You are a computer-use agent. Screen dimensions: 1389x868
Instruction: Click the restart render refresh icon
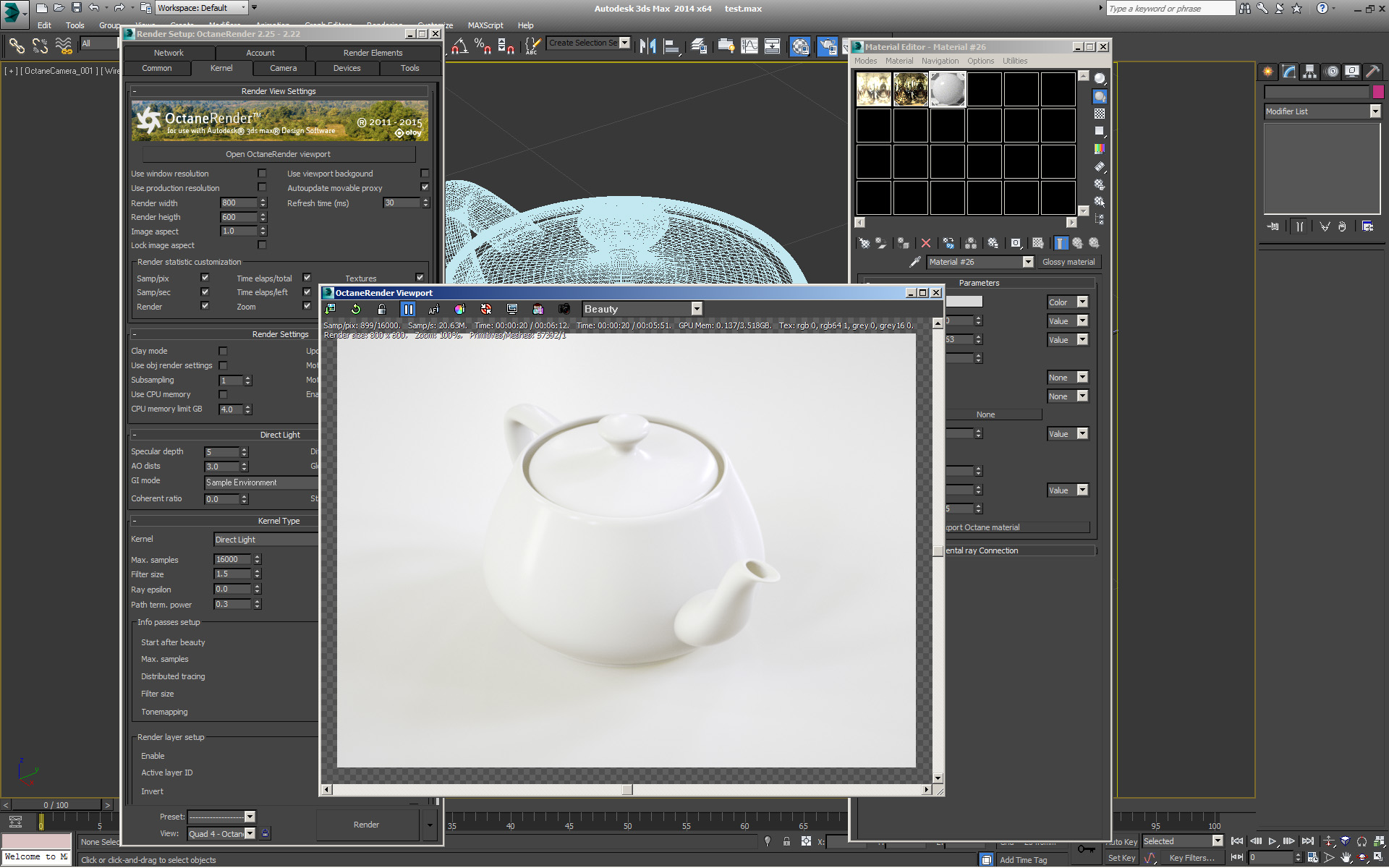click(x=355, y=310)
